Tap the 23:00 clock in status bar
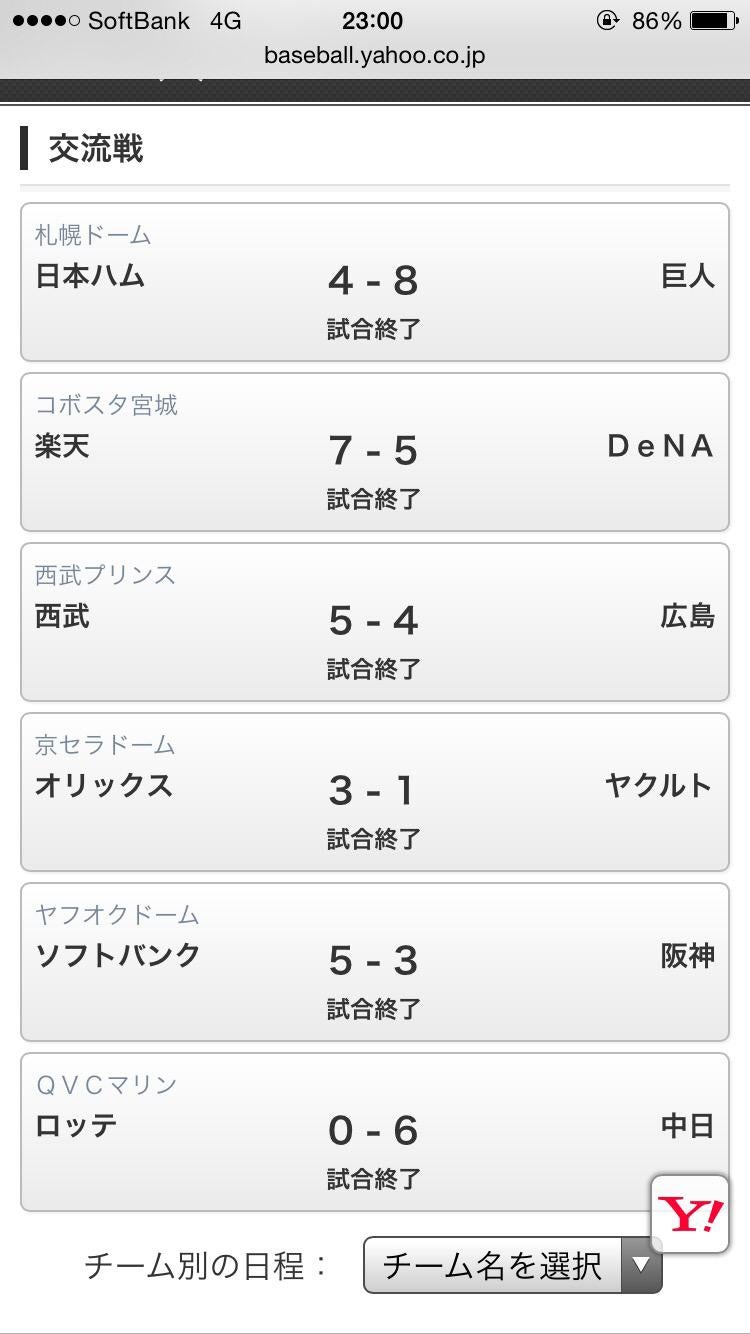The width and height of the screenshot is (750, 1334). click(372, 21)
